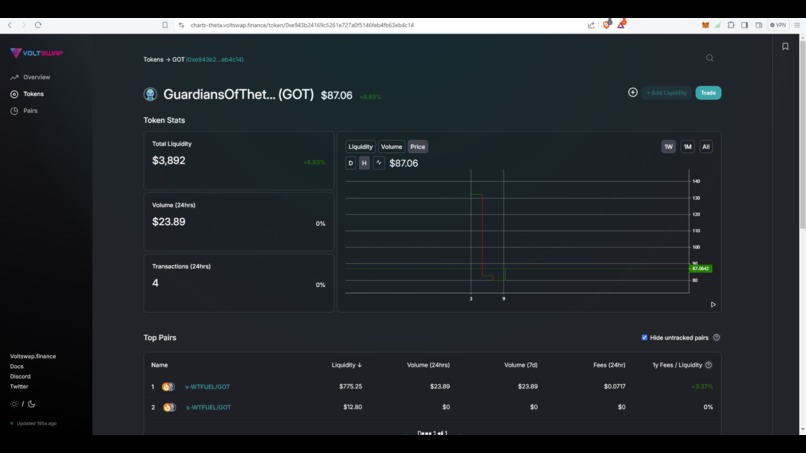Toggle the line chart view icon
Image resolution: width=806 pixels, height=453 pixels.
[379, 163]
